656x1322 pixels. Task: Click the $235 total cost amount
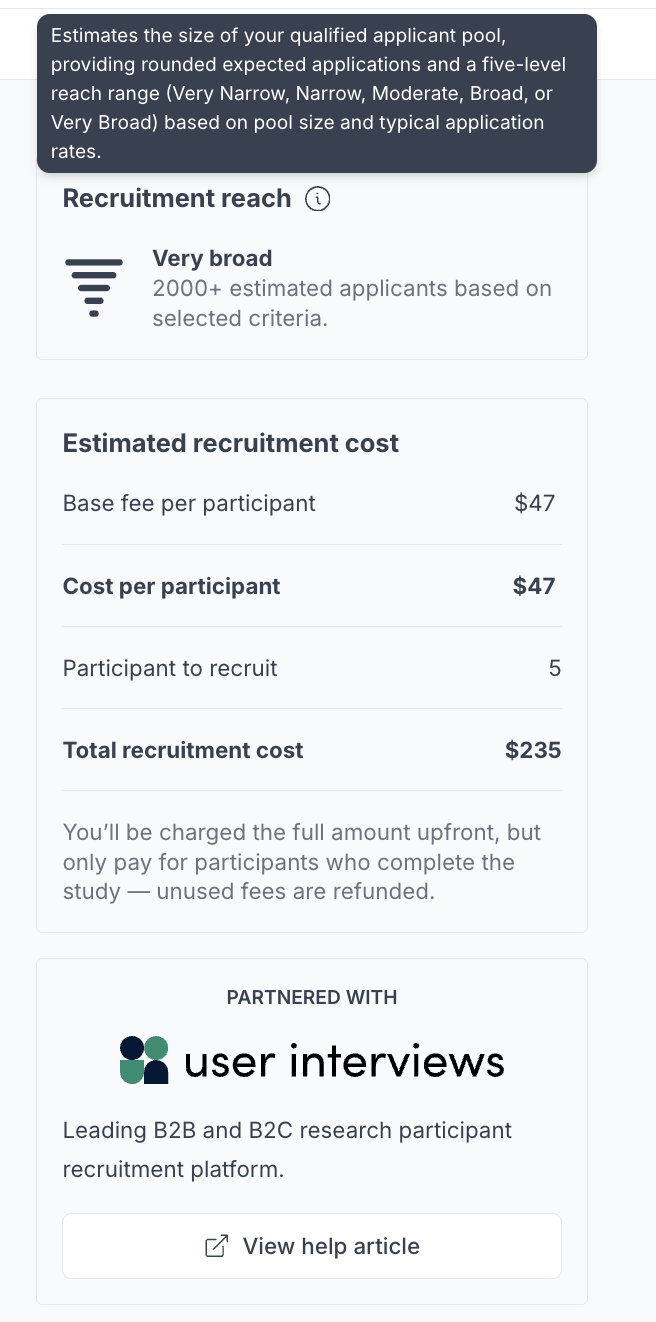tap(533, 750)
